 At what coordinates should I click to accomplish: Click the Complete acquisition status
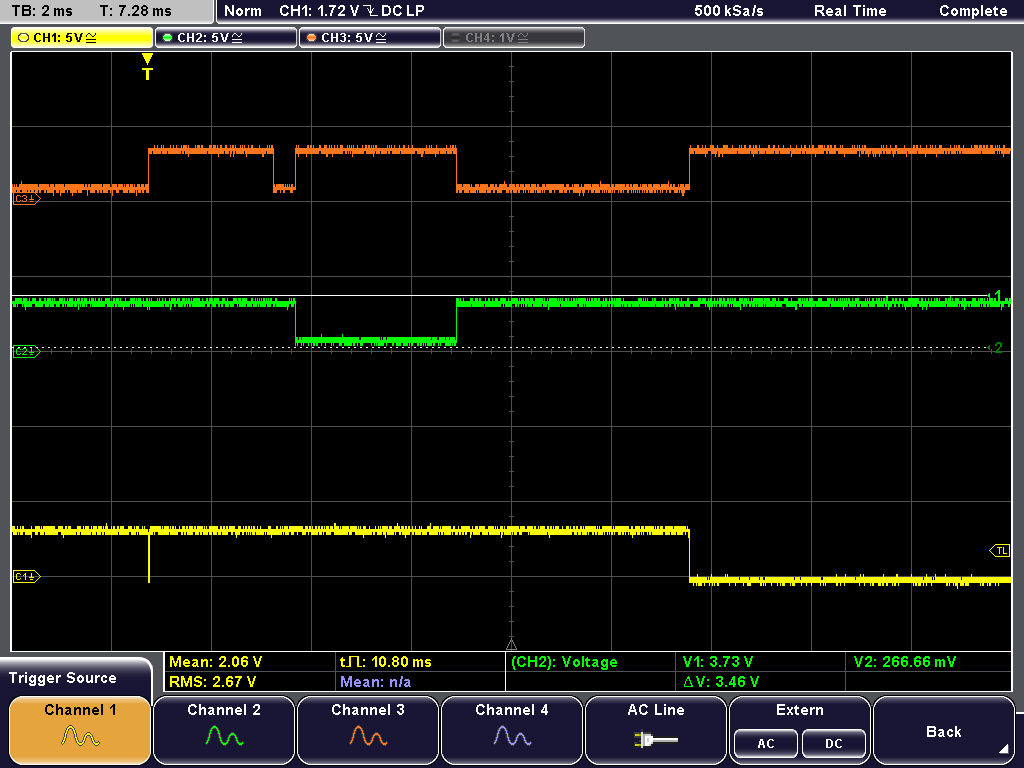973,10
